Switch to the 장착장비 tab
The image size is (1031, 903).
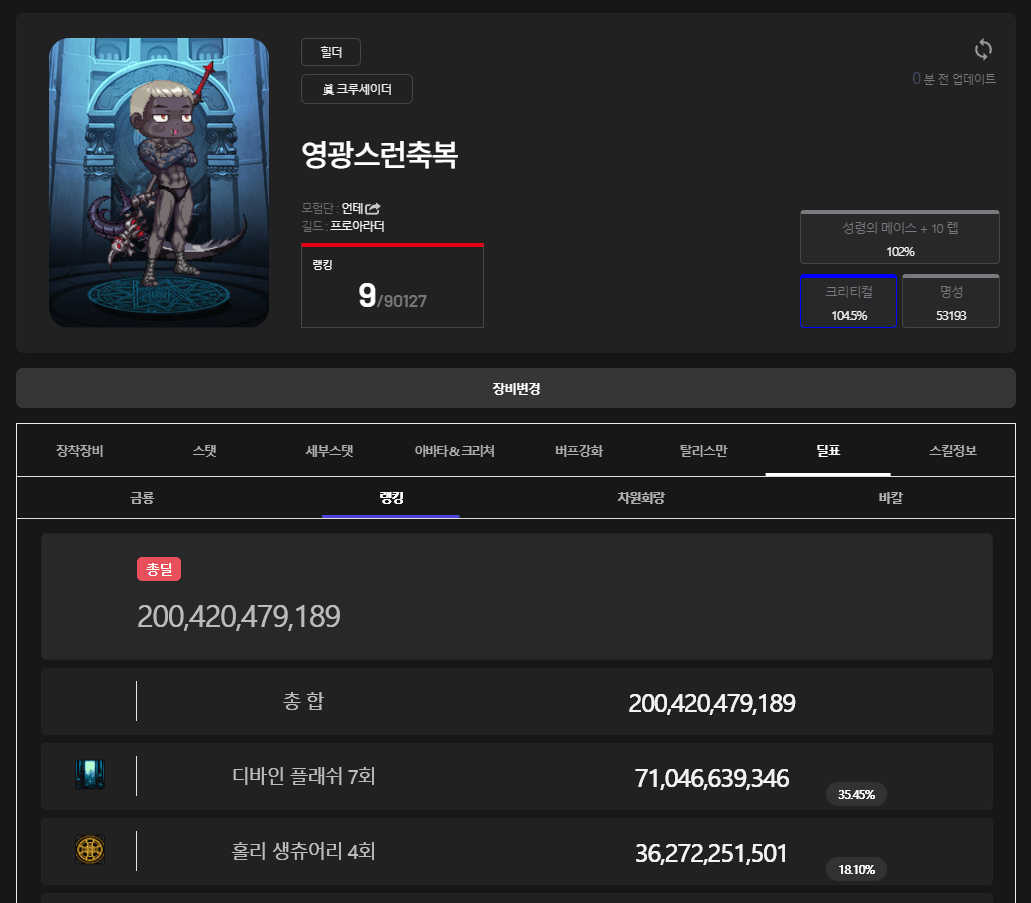(80, 450)
